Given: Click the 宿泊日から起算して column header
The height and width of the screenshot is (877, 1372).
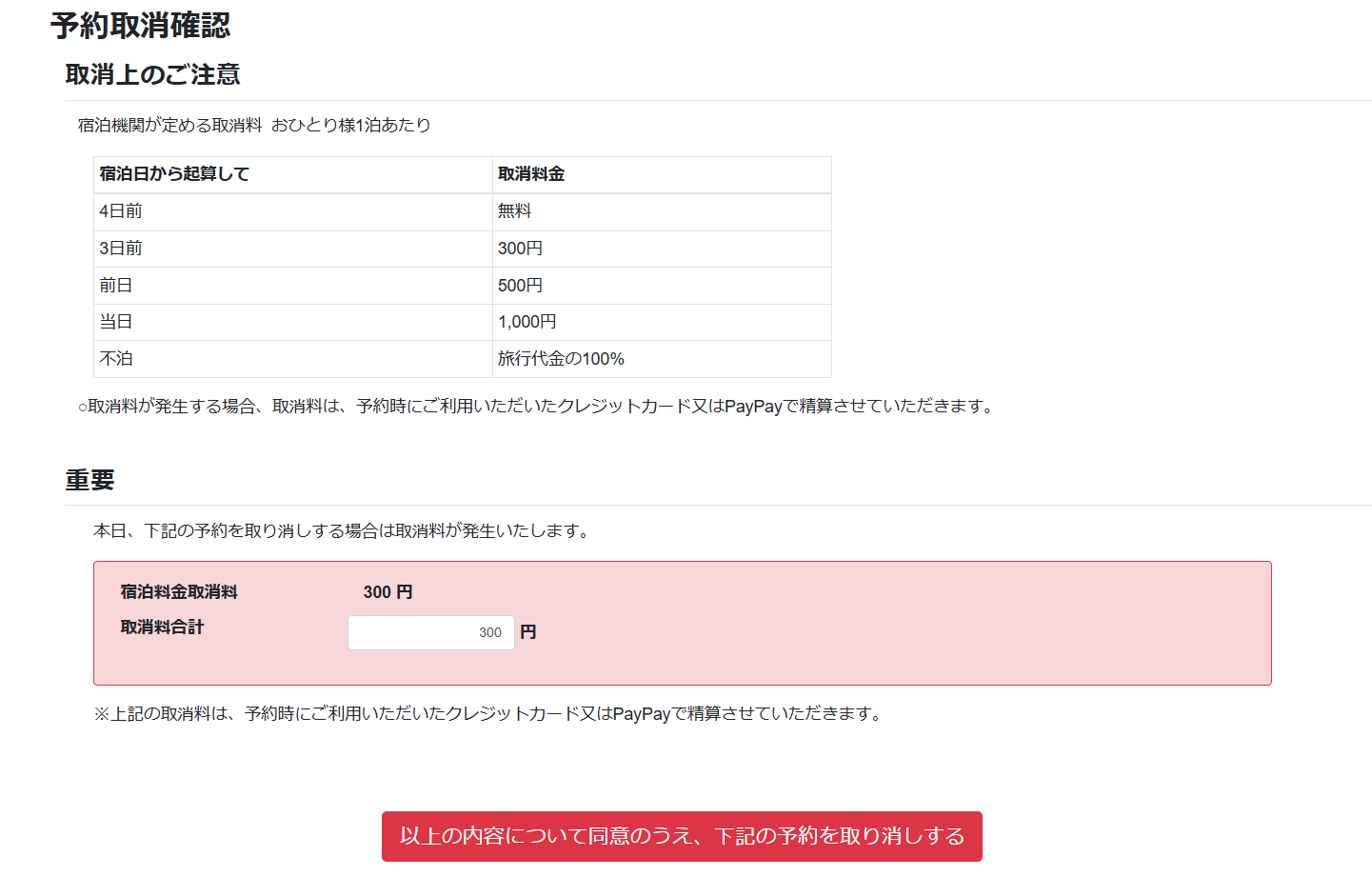Looking at the screenshot, I should coord(293,174).
